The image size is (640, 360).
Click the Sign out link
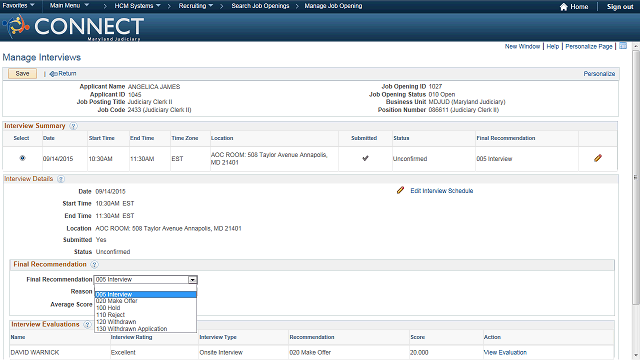620,7
